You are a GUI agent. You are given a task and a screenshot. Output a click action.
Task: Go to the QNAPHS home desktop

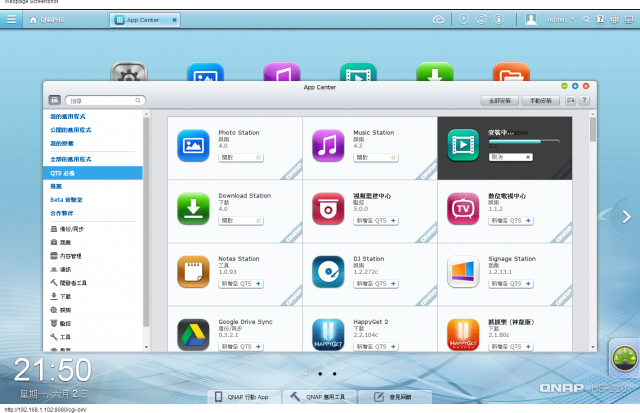coord(47,20)
